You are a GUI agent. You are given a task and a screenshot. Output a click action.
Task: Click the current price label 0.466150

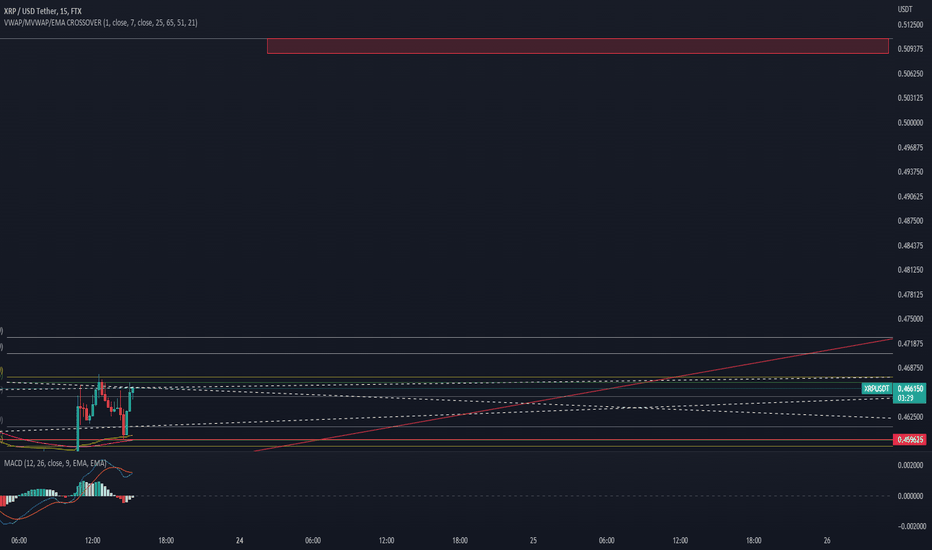click(910, 388)
